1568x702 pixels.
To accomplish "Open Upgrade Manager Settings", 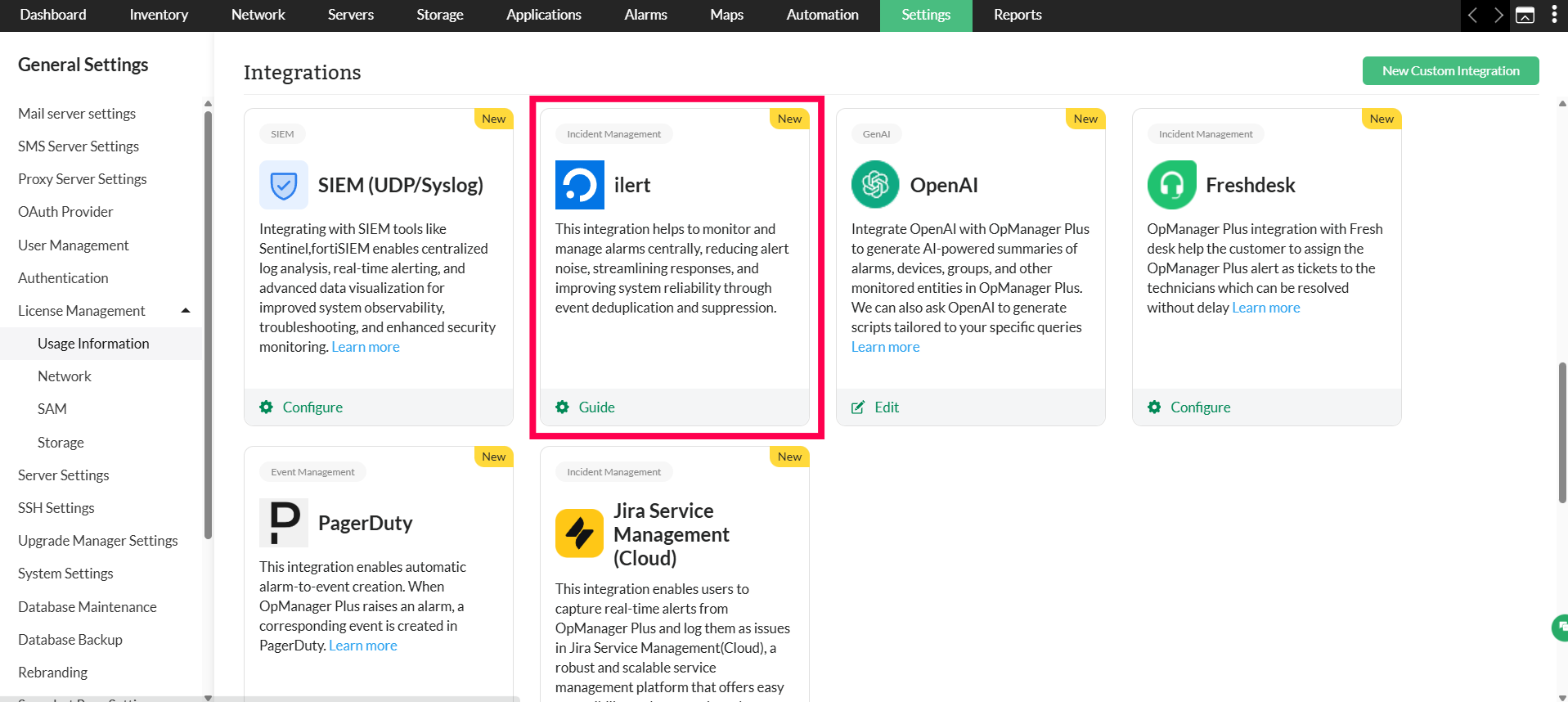I will (x=98, y=541).
